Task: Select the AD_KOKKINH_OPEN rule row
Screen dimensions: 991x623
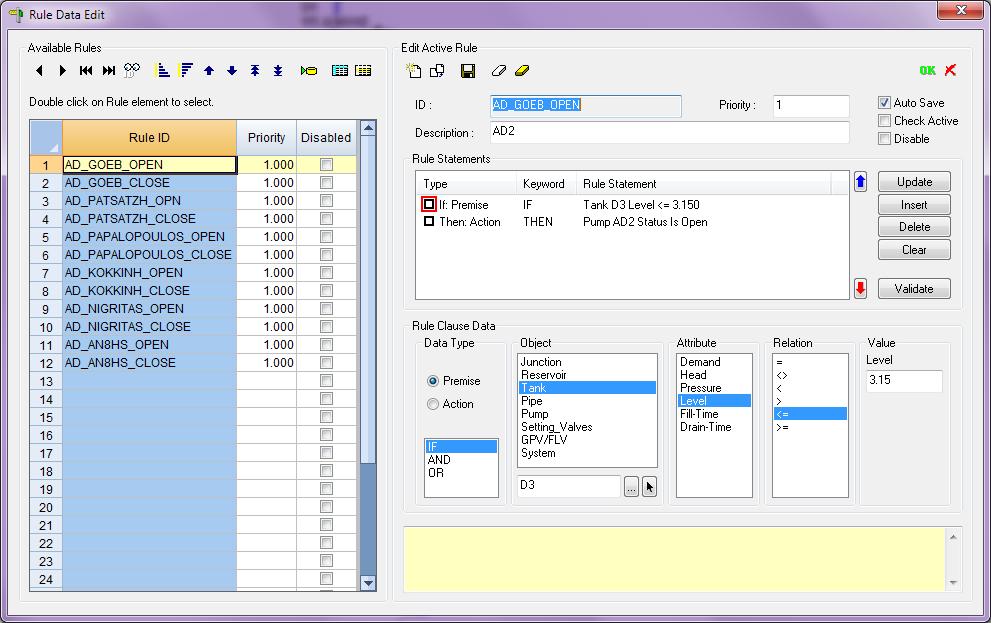Action: point(149,272)
